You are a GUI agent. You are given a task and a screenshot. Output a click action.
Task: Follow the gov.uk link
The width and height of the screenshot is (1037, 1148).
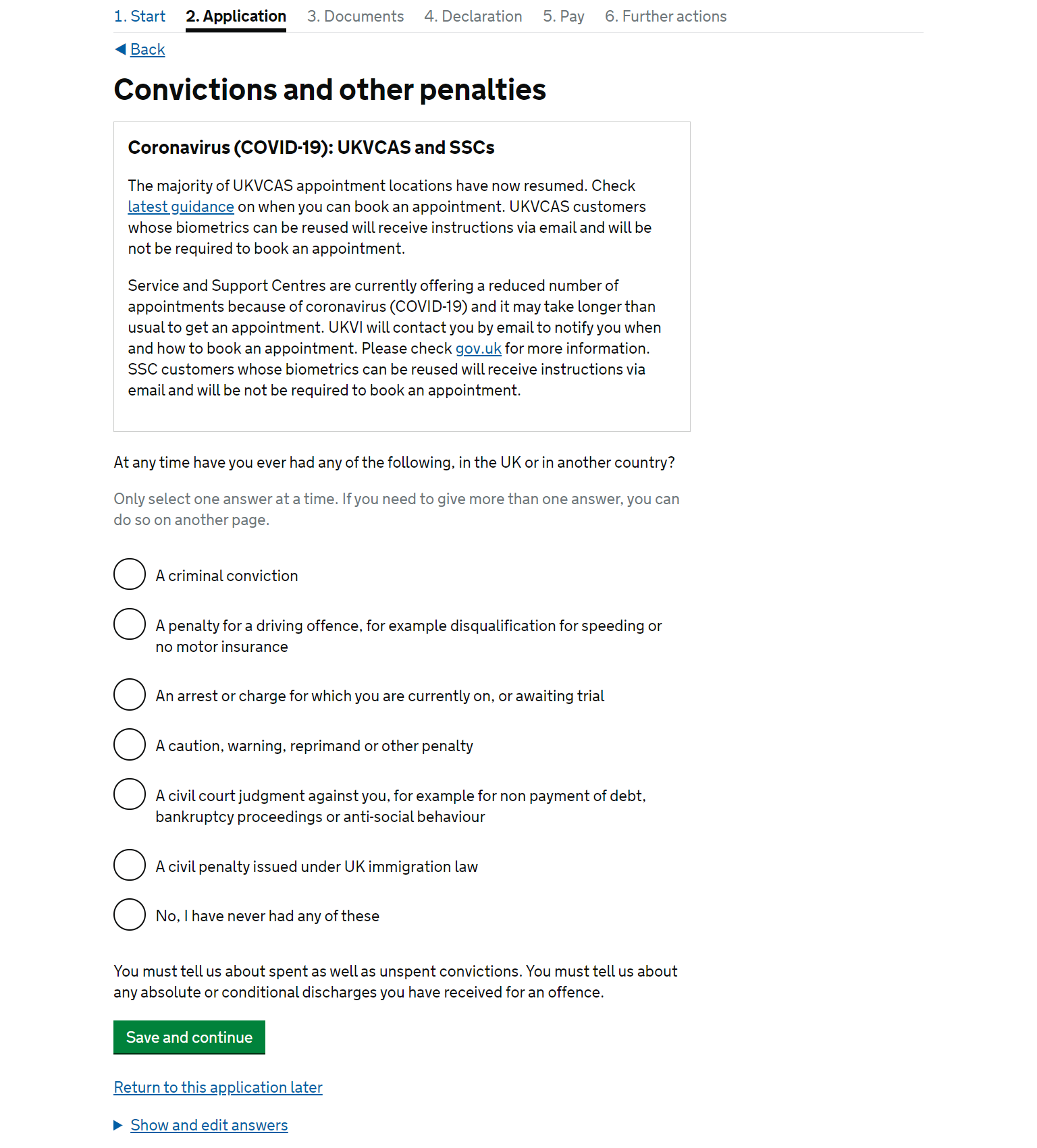pos(478,348)
